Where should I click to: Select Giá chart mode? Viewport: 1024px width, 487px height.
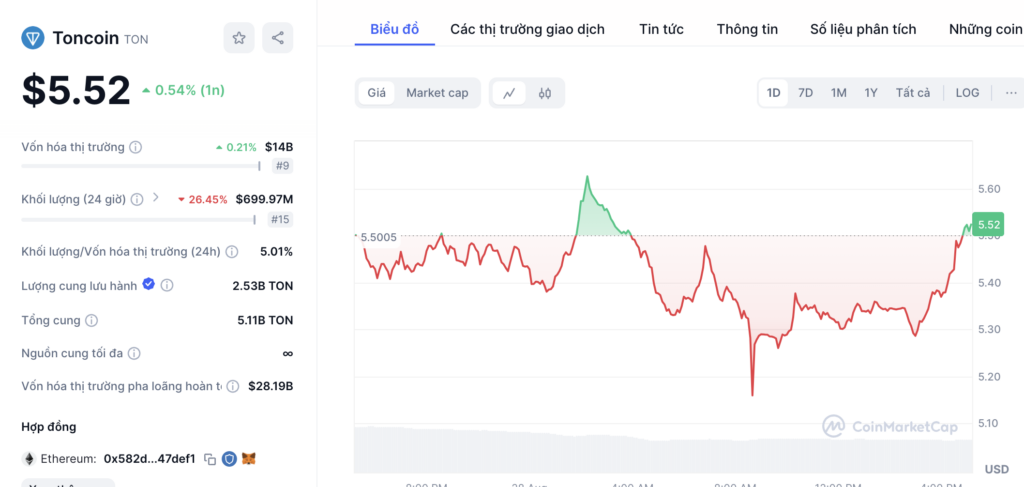point(376,93)
